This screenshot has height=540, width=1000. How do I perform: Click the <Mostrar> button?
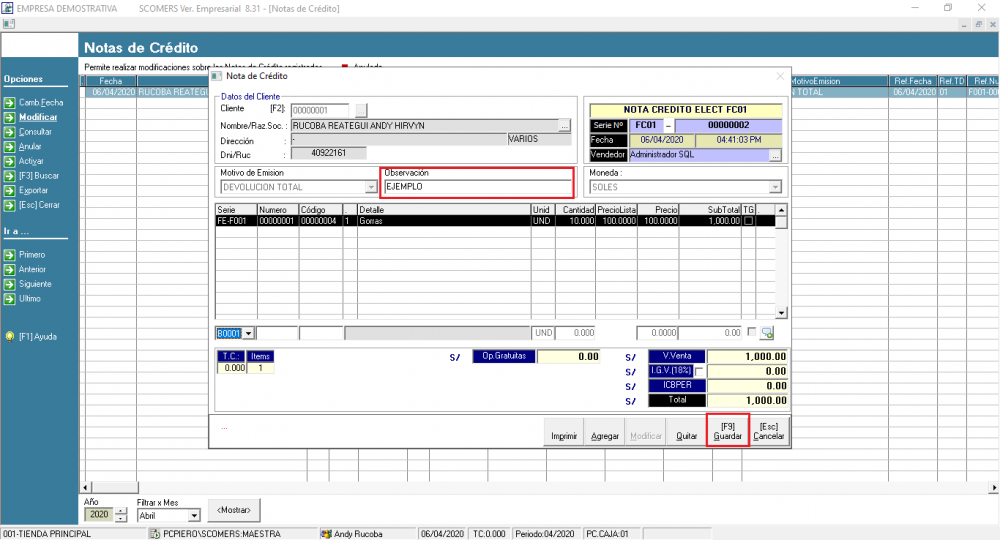(234, 510)
